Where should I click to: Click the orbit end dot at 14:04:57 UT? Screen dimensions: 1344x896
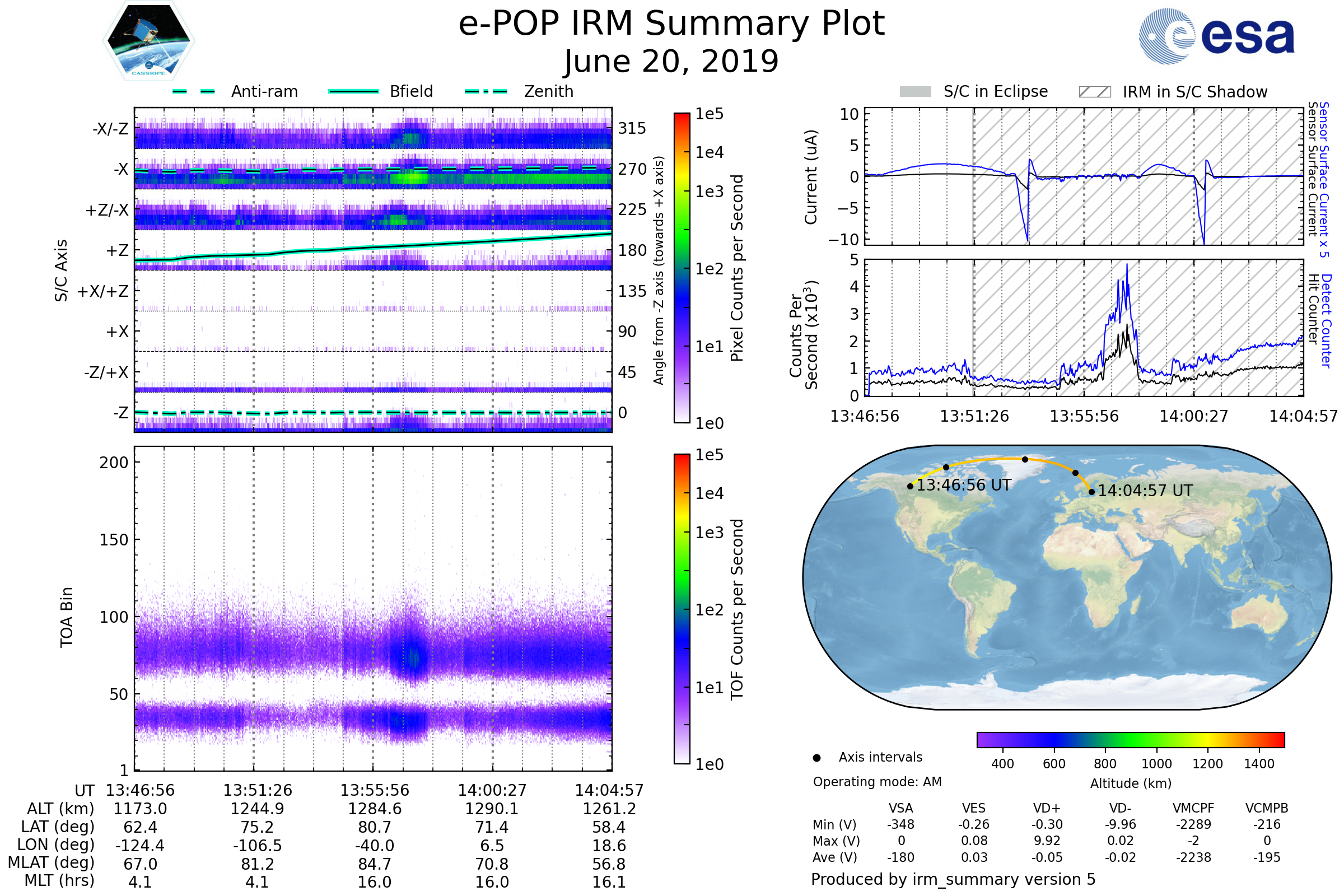(x=1091, y=492)
